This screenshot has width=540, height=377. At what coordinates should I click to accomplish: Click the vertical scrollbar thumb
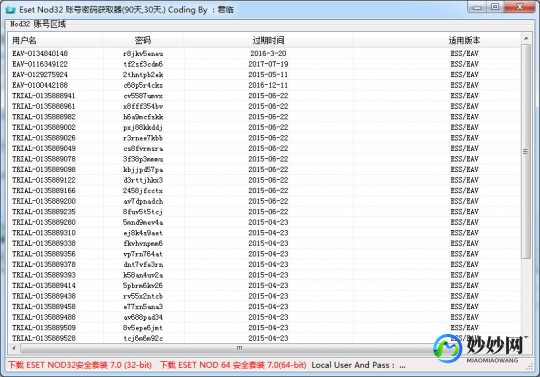[526, 151]
